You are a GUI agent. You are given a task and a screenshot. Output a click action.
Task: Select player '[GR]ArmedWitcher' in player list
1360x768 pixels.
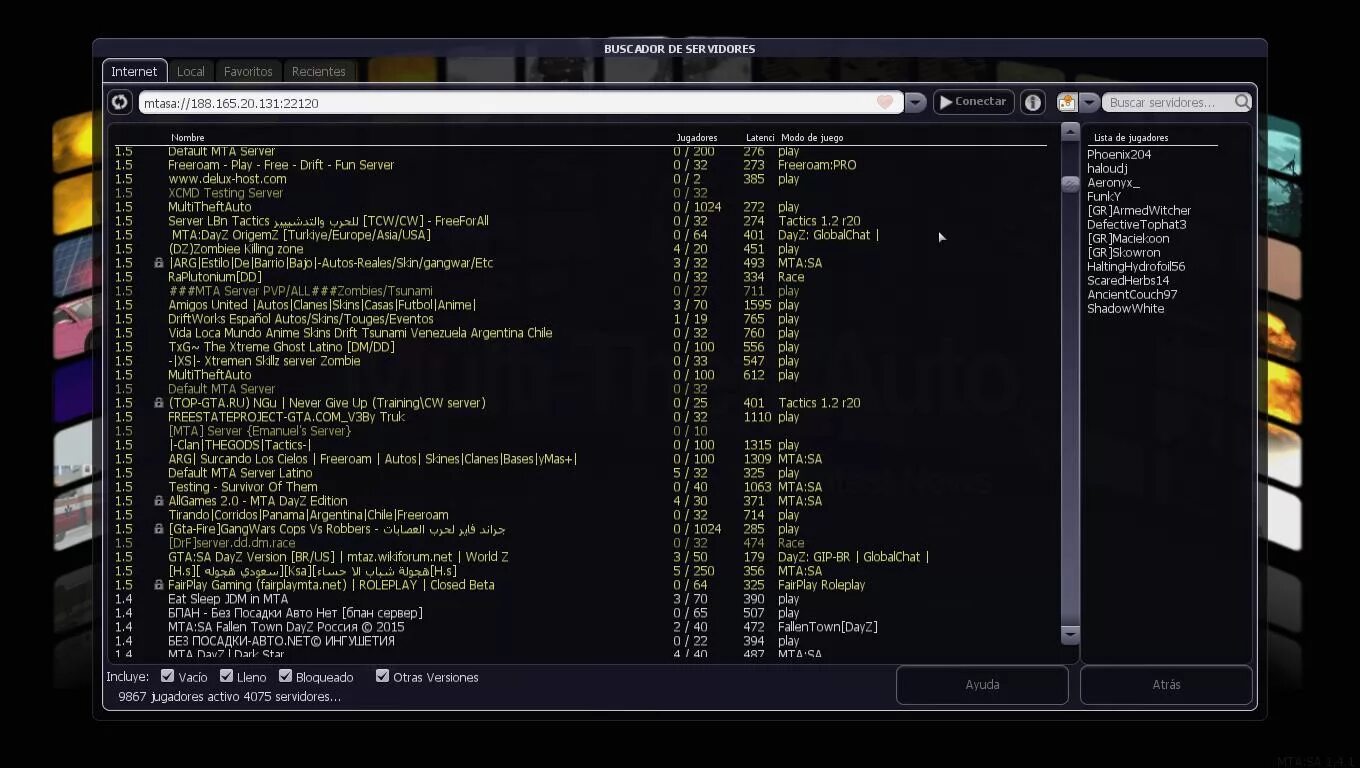pos(1139,211)
